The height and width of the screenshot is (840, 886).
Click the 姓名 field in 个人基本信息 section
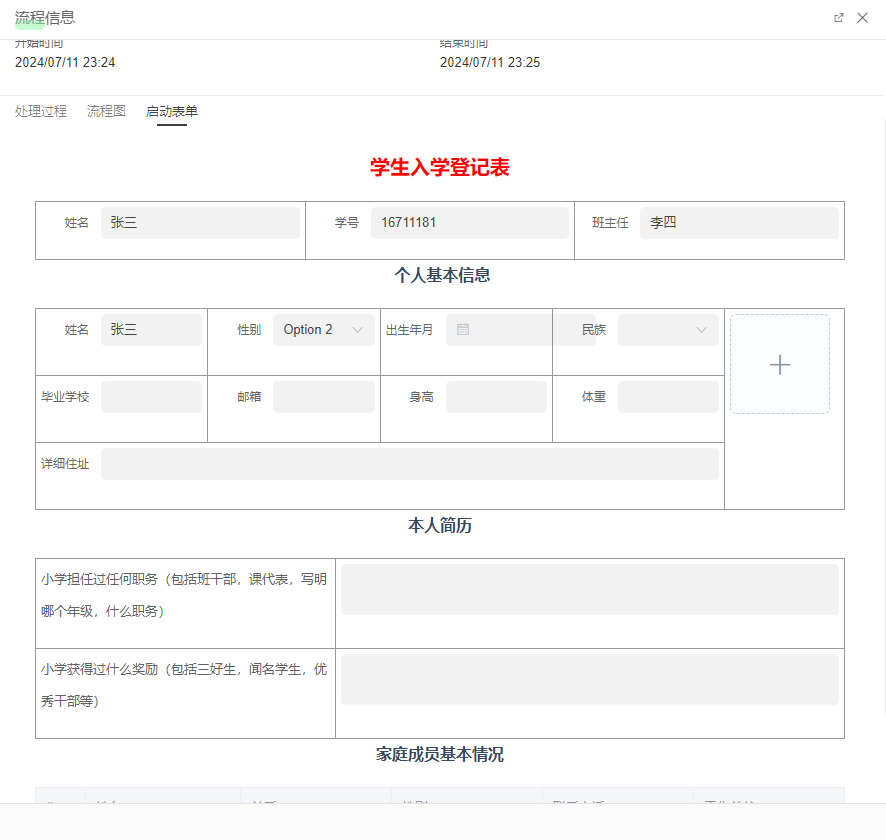(151, 329)
